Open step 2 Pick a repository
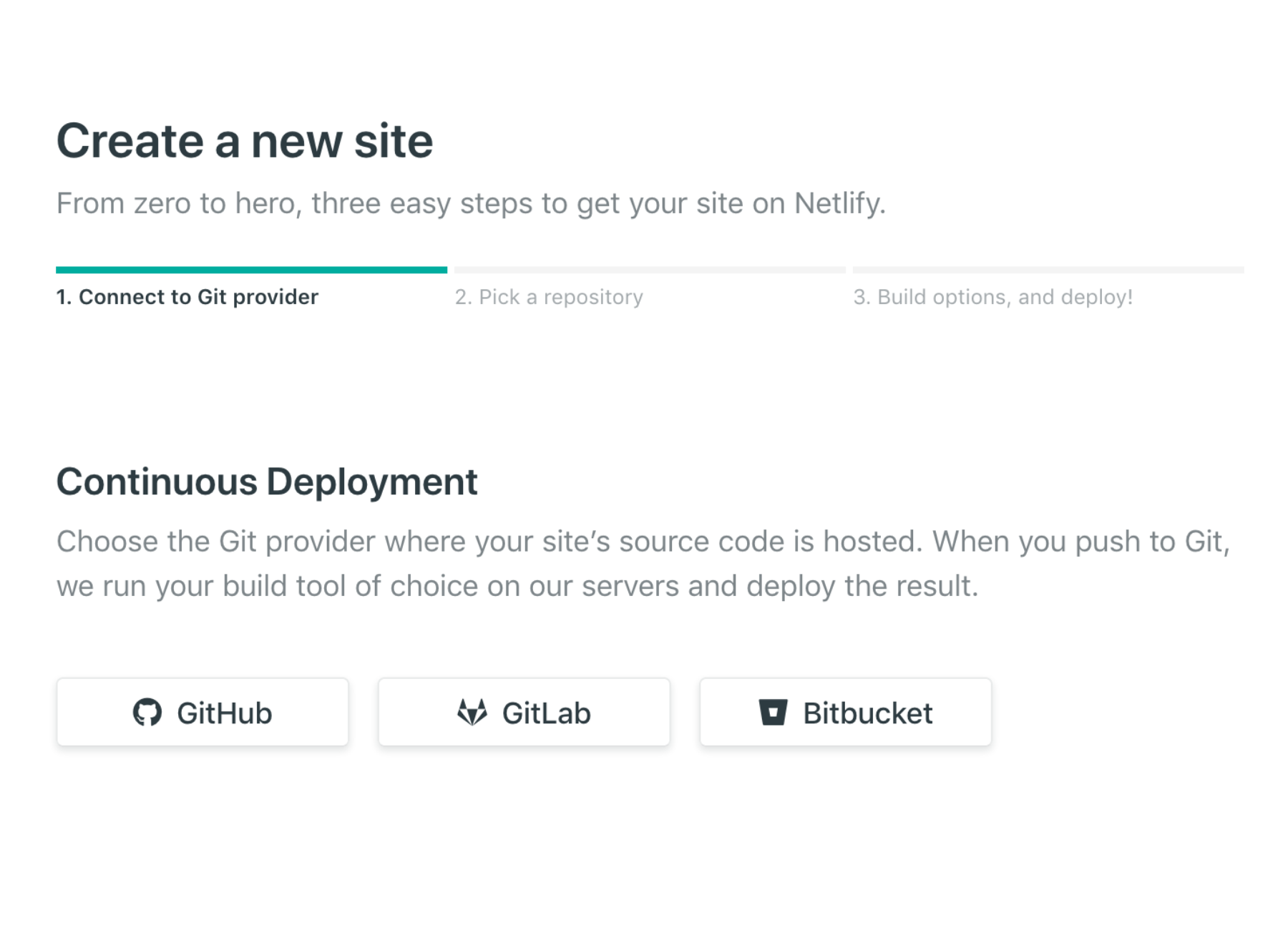This screenshot has height=928, width=1288. 550,297
